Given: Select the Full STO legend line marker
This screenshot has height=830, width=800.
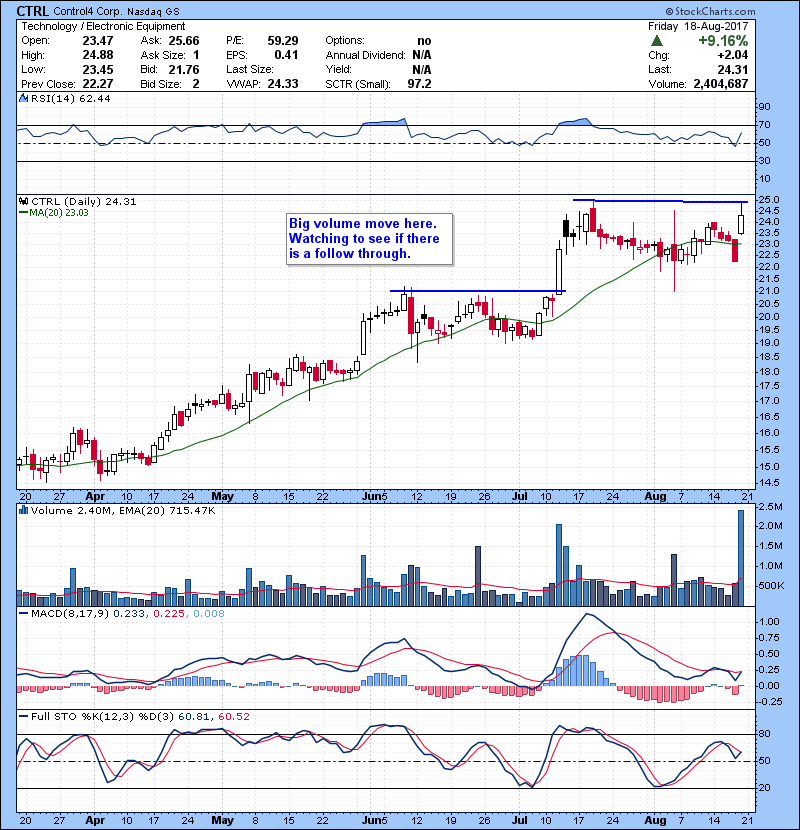Looking at the screenshot, I should click(24, 716).
